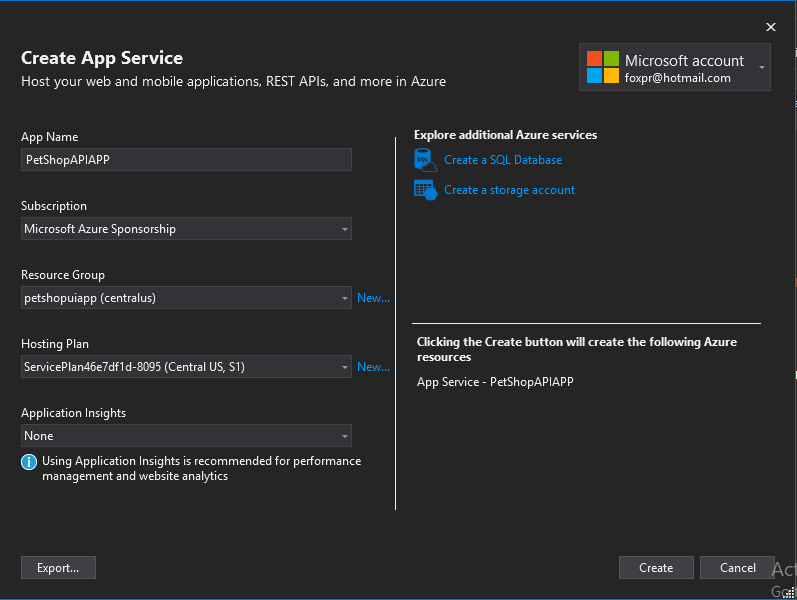Click 'Clicking the Create button will create' text
Screen dimensions: 797x600
coord(576,349)
